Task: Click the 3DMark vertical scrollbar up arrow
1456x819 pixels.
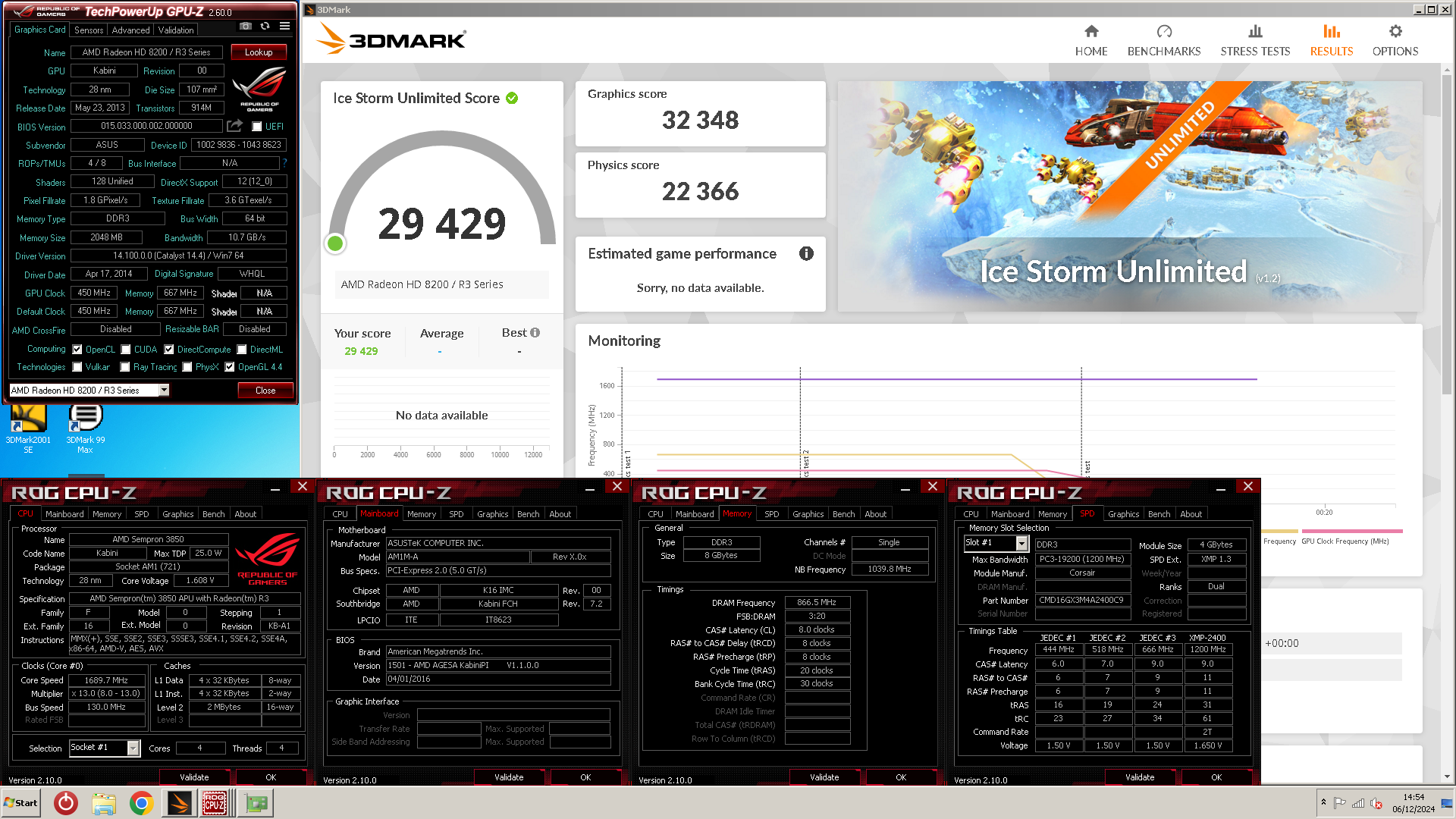Action: [1448, 69]
